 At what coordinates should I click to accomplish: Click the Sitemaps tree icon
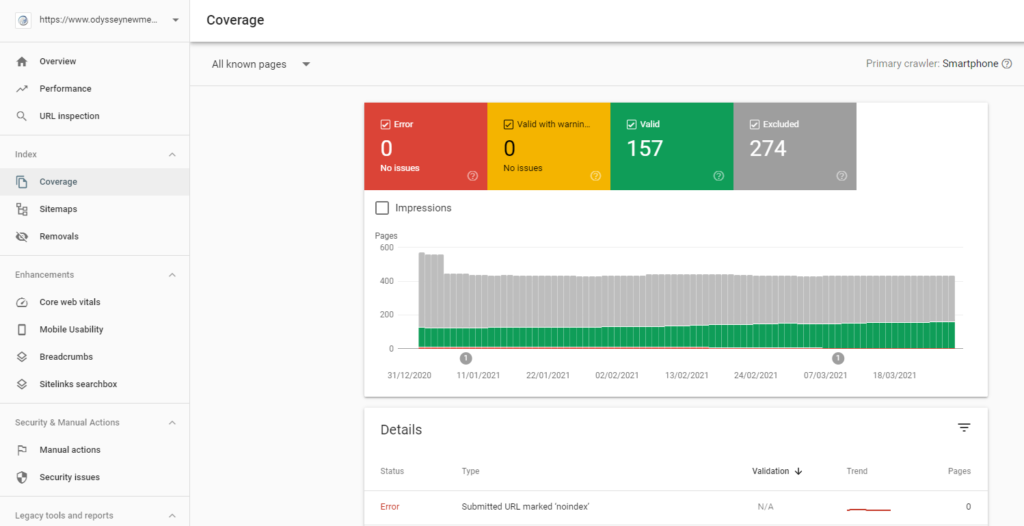click(22, 209)
